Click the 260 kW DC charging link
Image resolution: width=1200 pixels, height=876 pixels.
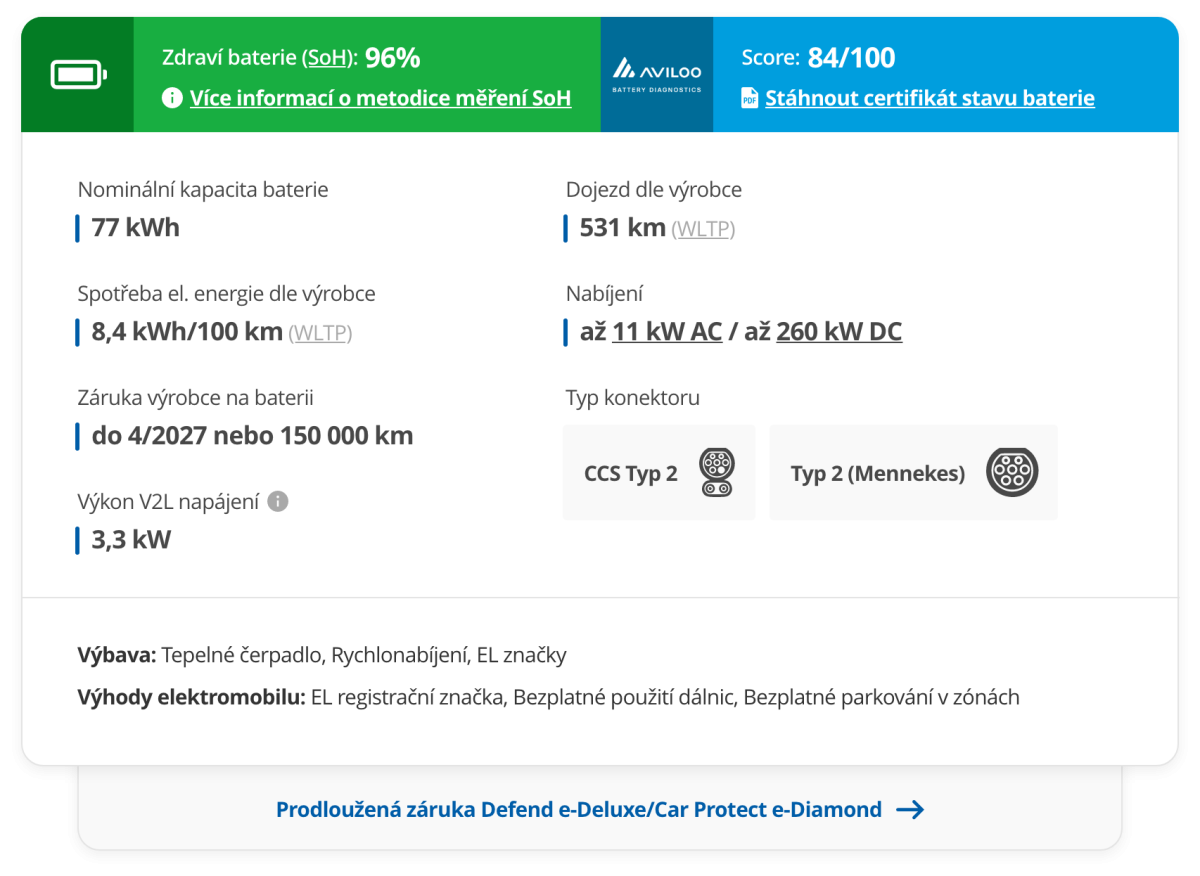point(839,332)
